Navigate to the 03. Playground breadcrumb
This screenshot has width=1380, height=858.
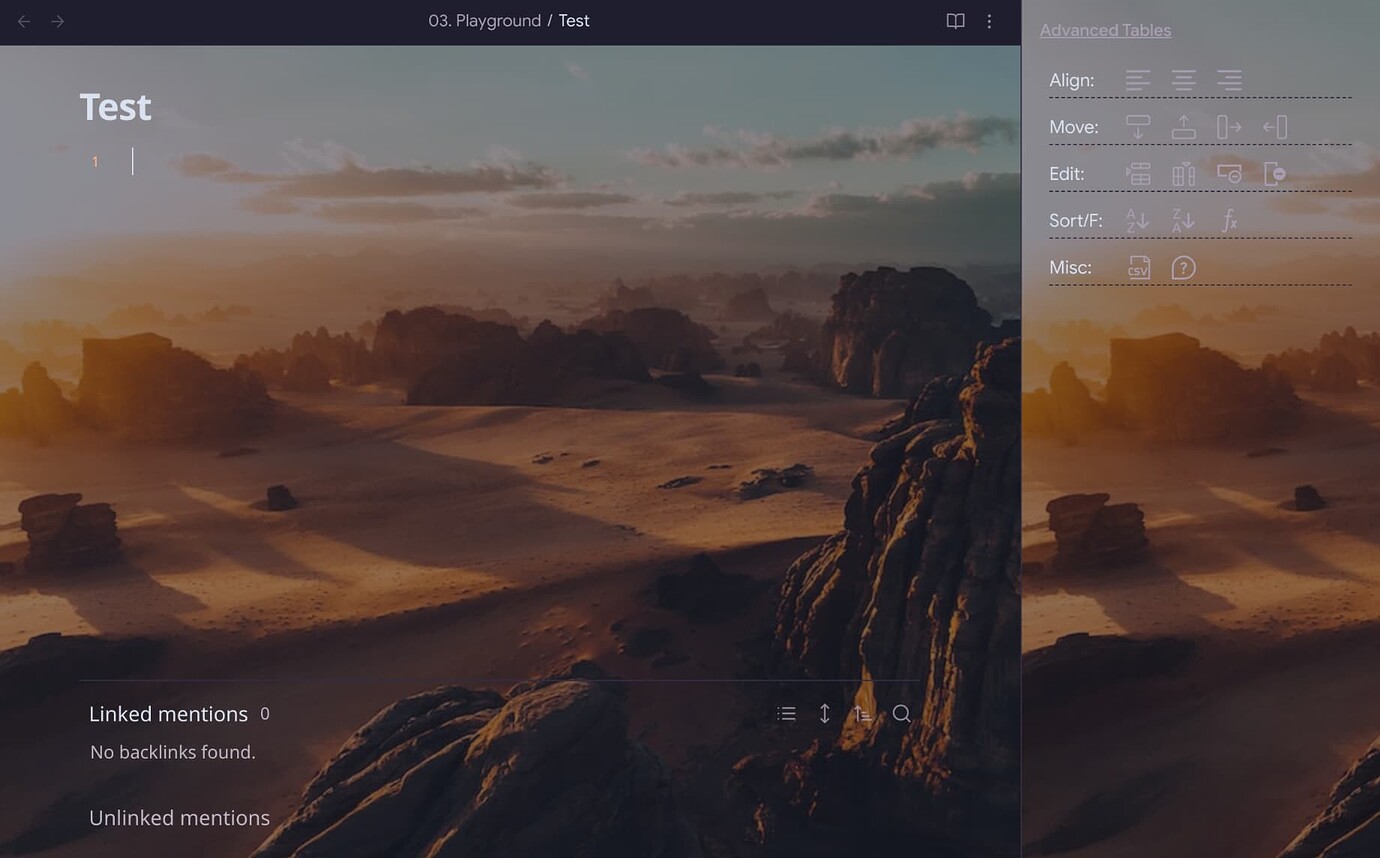[485, 20]
